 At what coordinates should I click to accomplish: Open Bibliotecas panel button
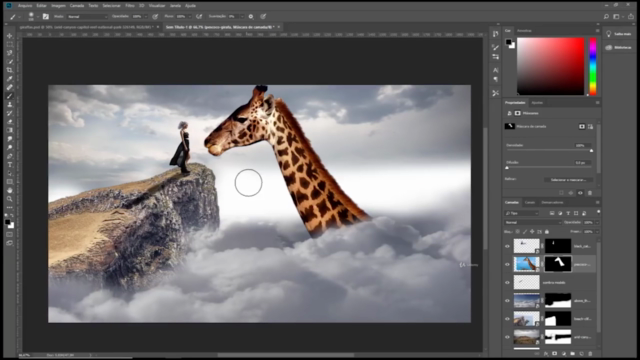click(619, 47)
